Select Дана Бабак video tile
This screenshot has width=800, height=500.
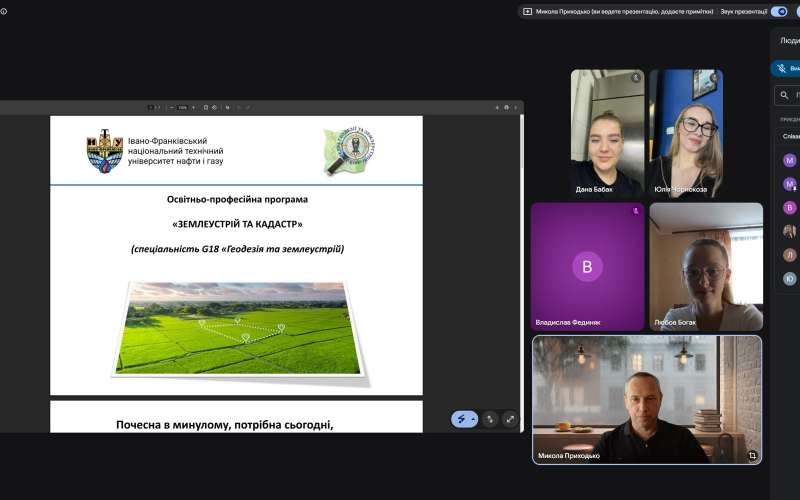tap(607, 134)
